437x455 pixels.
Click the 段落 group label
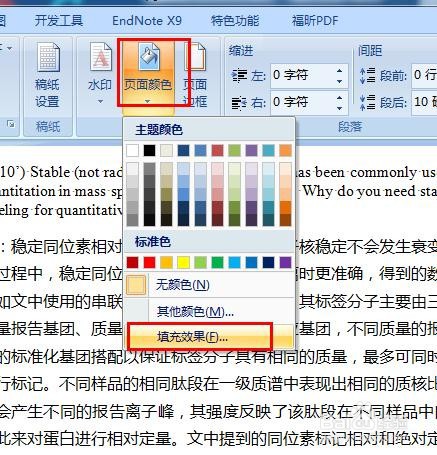[x=350, y=126]
